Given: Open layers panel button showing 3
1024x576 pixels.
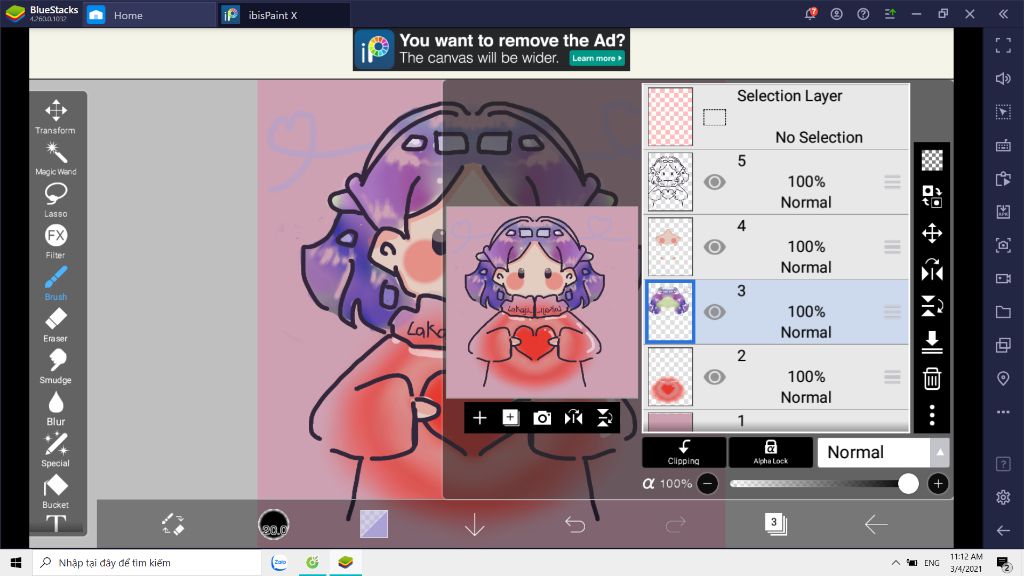Looking at the screenshot, I should pyautogui.click(x=775, y=524).
